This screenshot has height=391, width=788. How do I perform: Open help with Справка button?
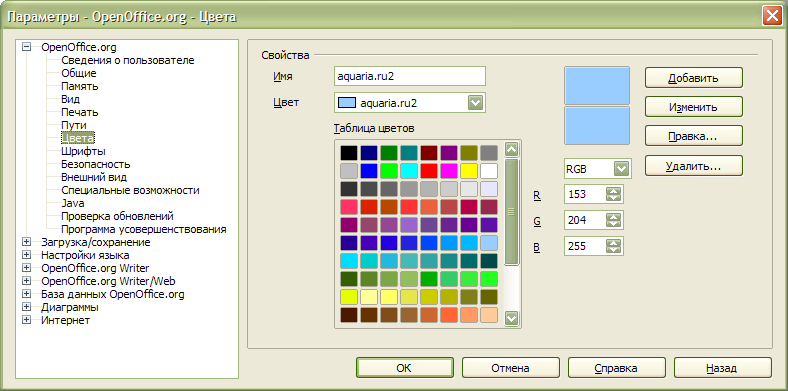617,368
